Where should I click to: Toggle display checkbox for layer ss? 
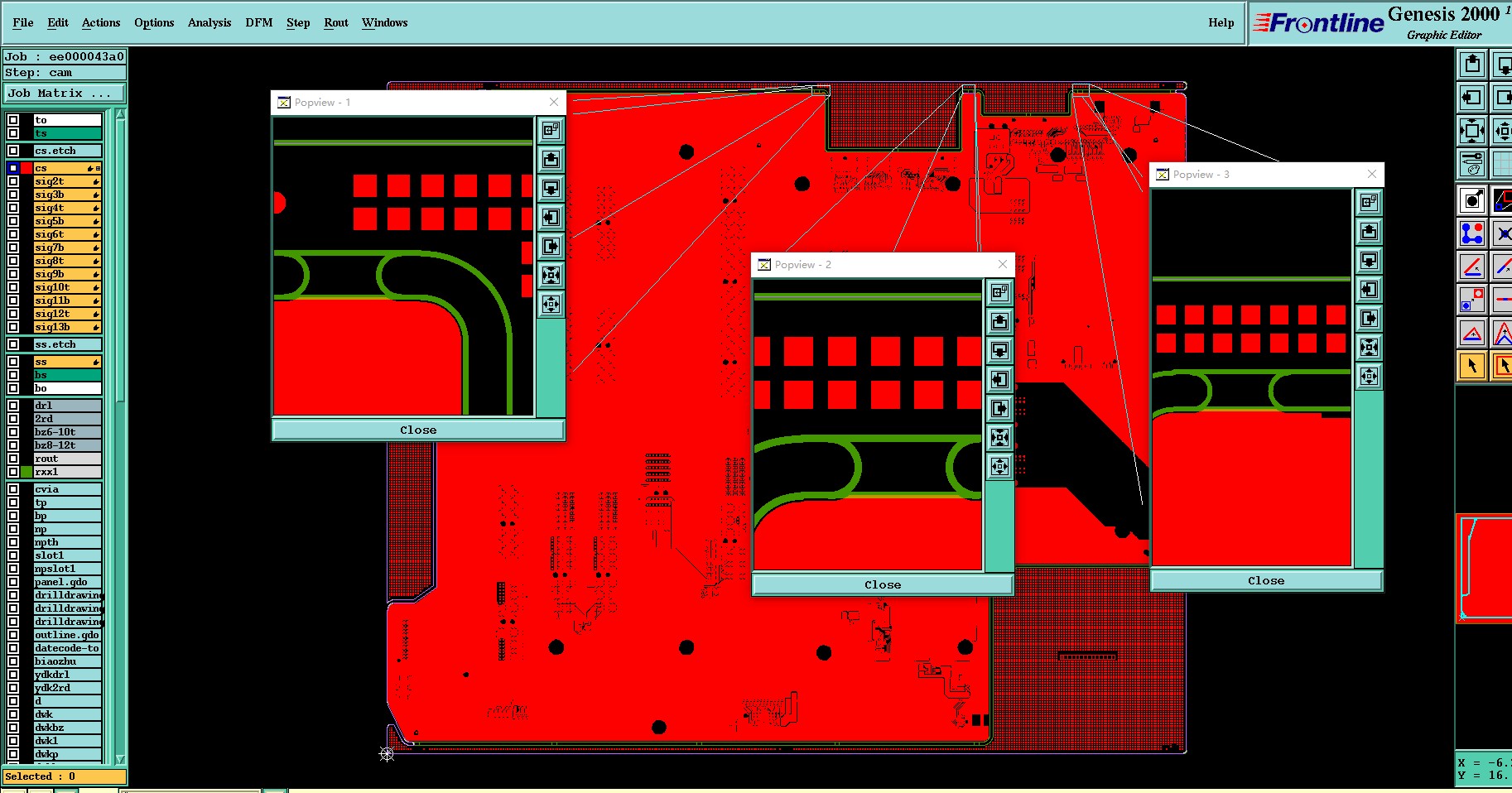point(13,362)
